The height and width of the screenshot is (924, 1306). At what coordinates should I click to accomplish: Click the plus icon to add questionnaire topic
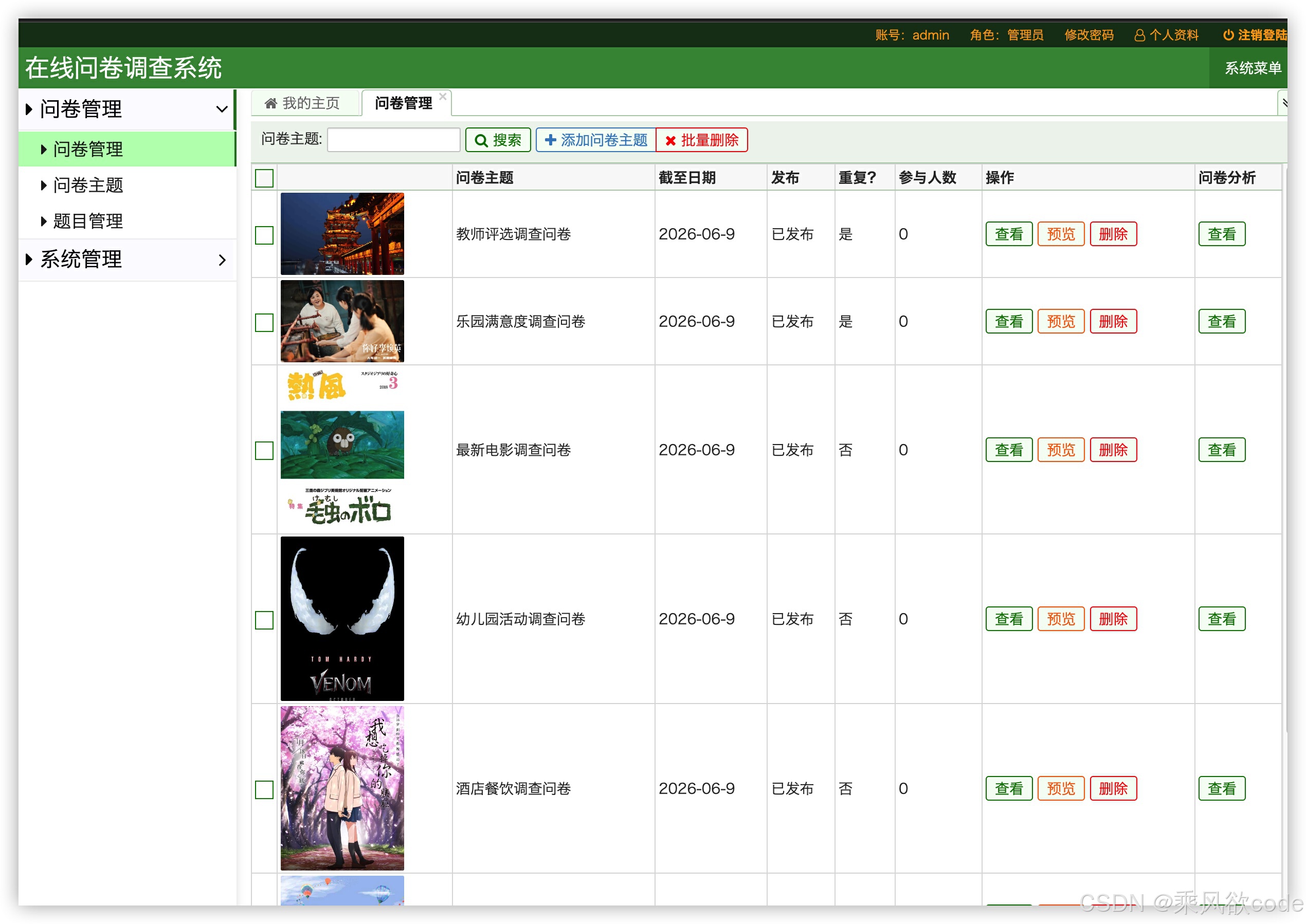[551, 140]
